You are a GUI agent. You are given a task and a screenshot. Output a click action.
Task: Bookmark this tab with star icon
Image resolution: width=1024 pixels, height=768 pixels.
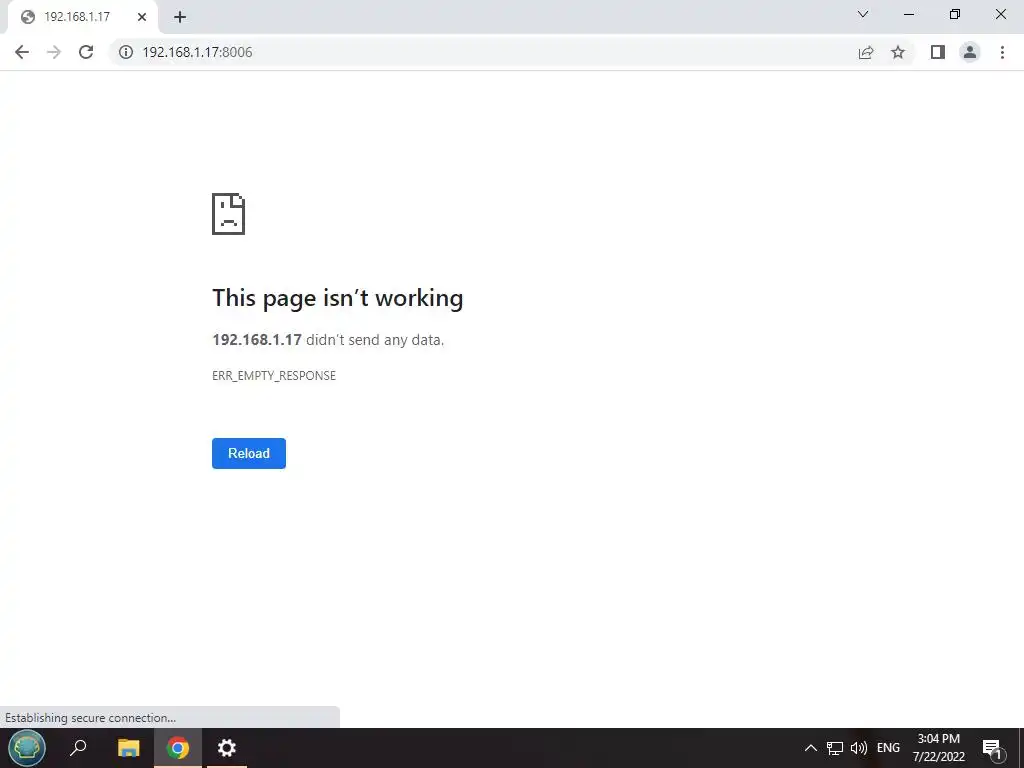pyautogui.click(x=898, y=52)
